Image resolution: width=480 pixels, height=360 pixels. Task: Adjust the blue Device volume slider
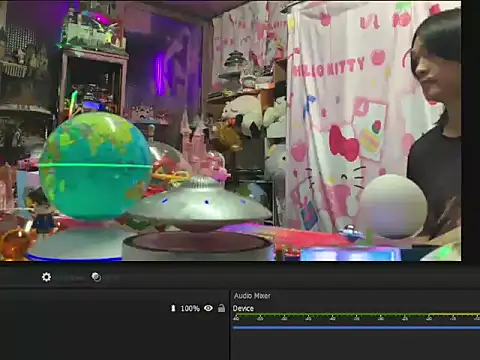click(356, 328)
